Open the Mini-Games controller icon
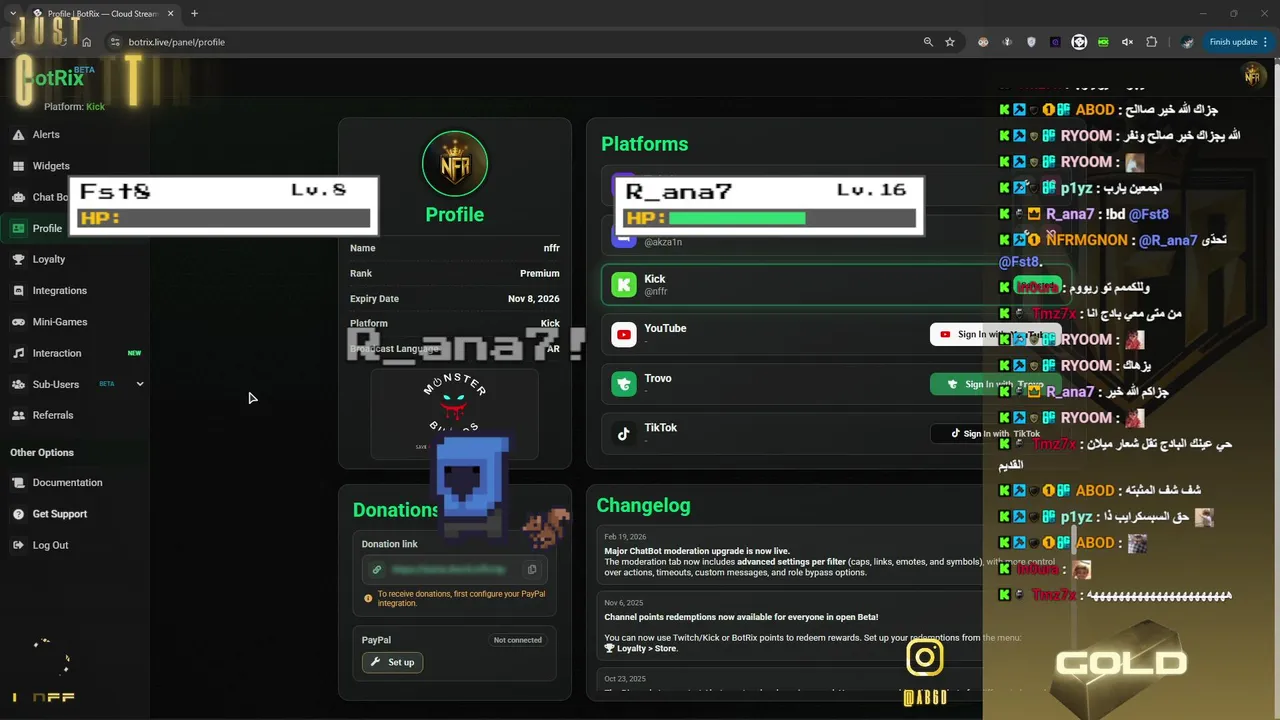The height and width of the screenshot is (720, 1280). [18, 322]
